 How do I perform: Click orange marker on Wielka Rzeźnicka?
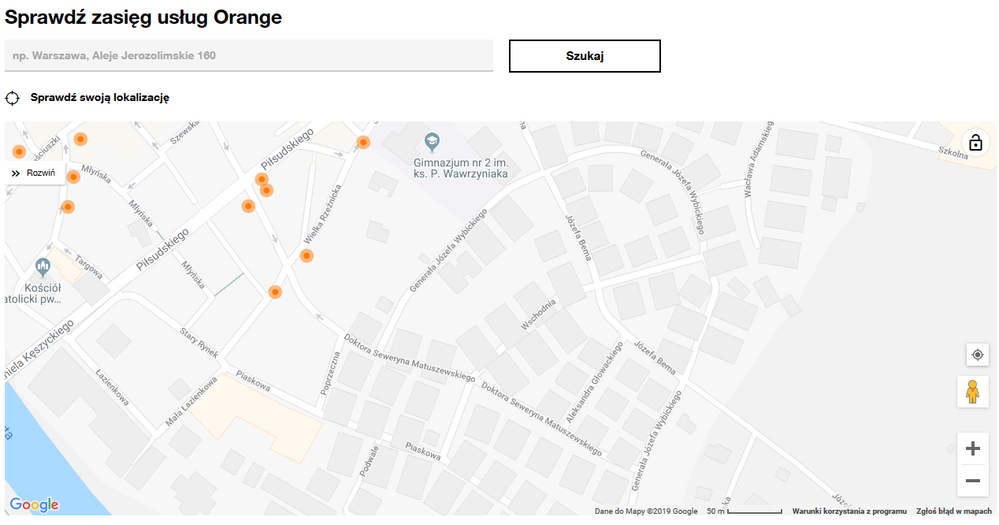[307, 256]
